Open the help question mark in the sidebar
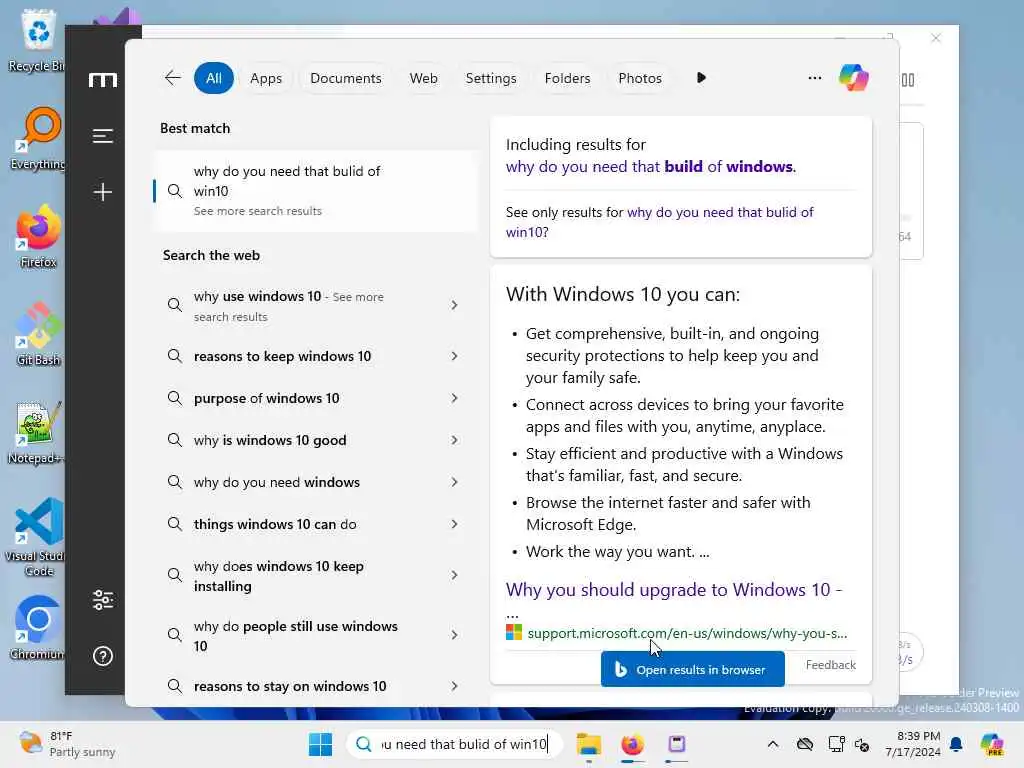The image size is (1024, 768). click(x=103, y=656)
